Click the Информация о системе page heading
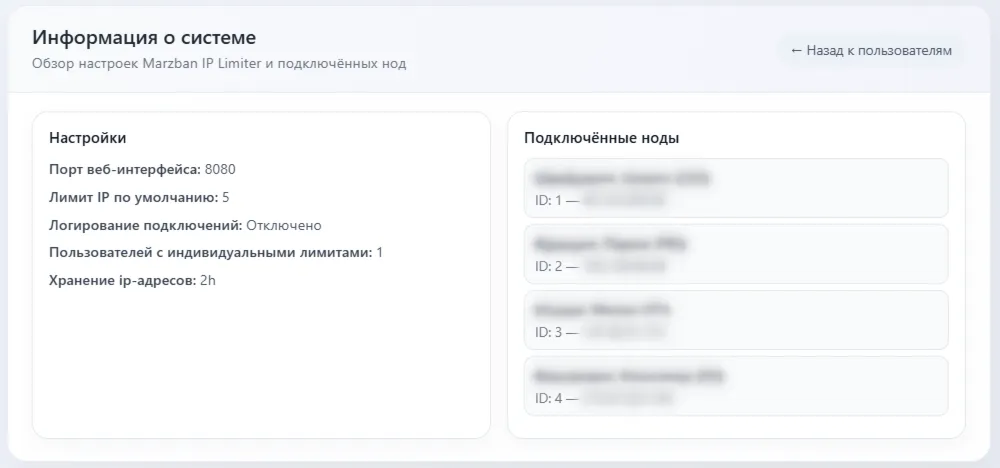Screen dimensions: 1000x468 (144, 38)
